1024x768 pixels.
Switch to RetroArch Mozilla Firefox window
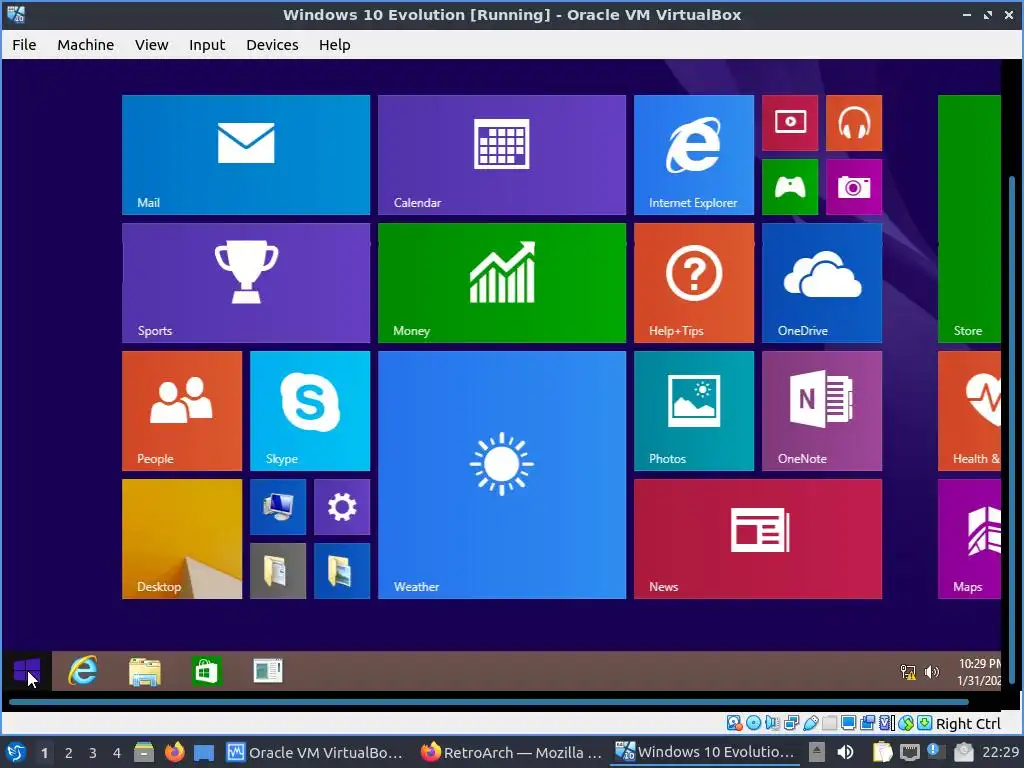click(x=511, y=752)
